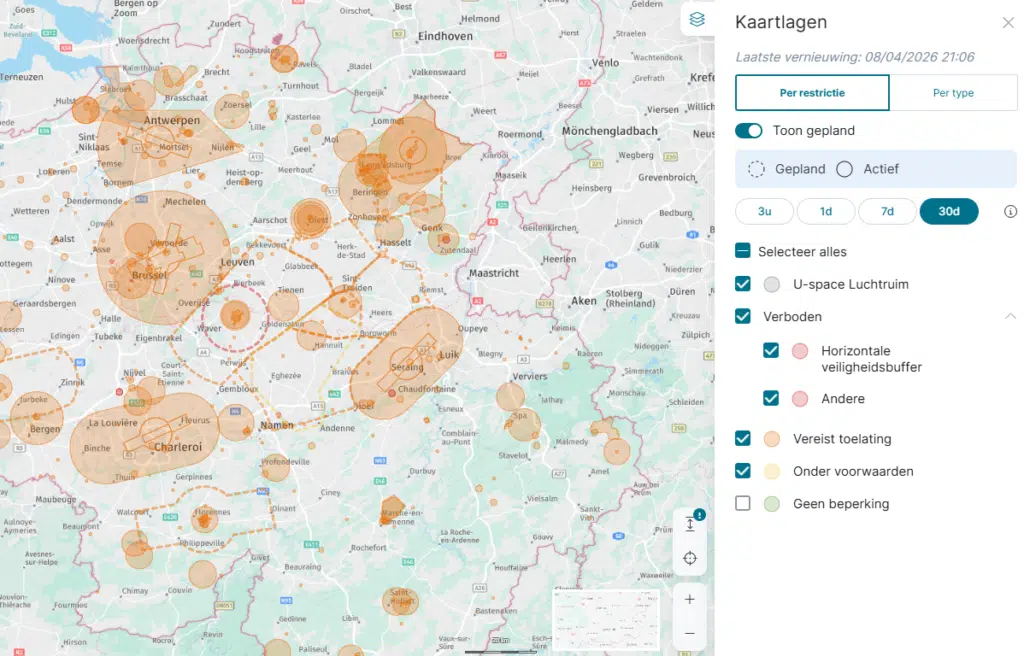Switch to the Per type tab
Image resolution: width=1024 pixels, height=656 pixels.
pos(953,93)
